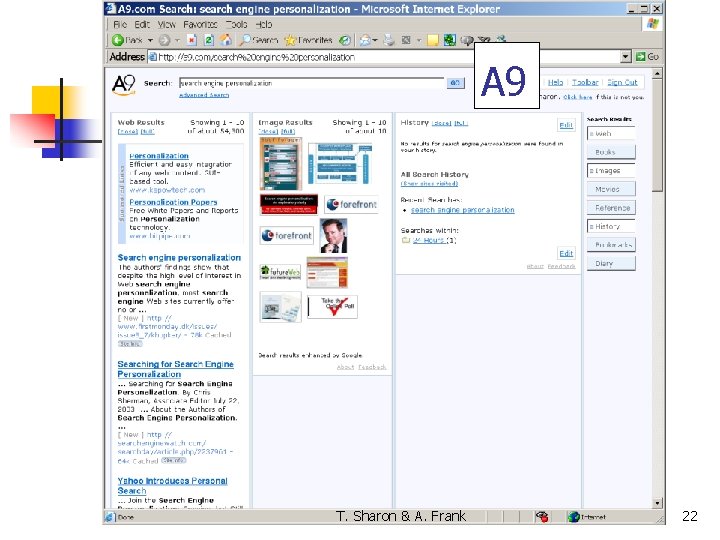
Task: Open 'Searching for Search Engine Personalization' result
Action: tap(175, 369)
